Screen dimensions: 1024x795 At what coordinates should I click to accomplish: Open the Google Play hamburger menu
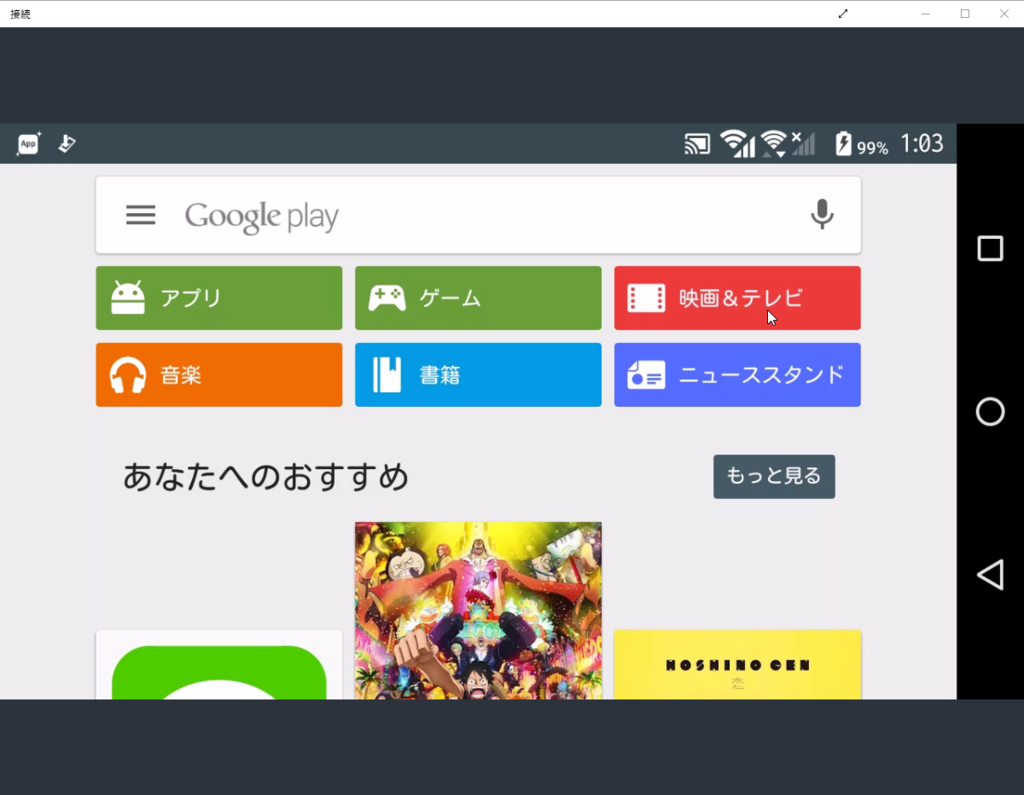[x=140, y=215]
